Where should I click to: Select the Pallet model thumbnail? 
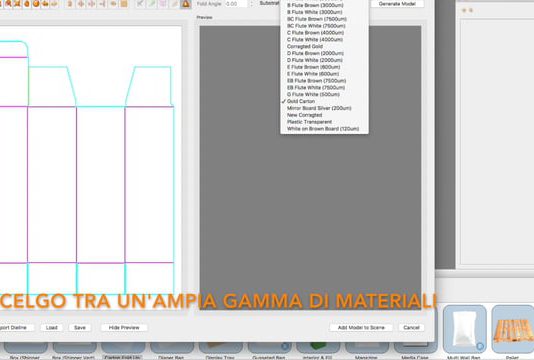pos(513,329)
